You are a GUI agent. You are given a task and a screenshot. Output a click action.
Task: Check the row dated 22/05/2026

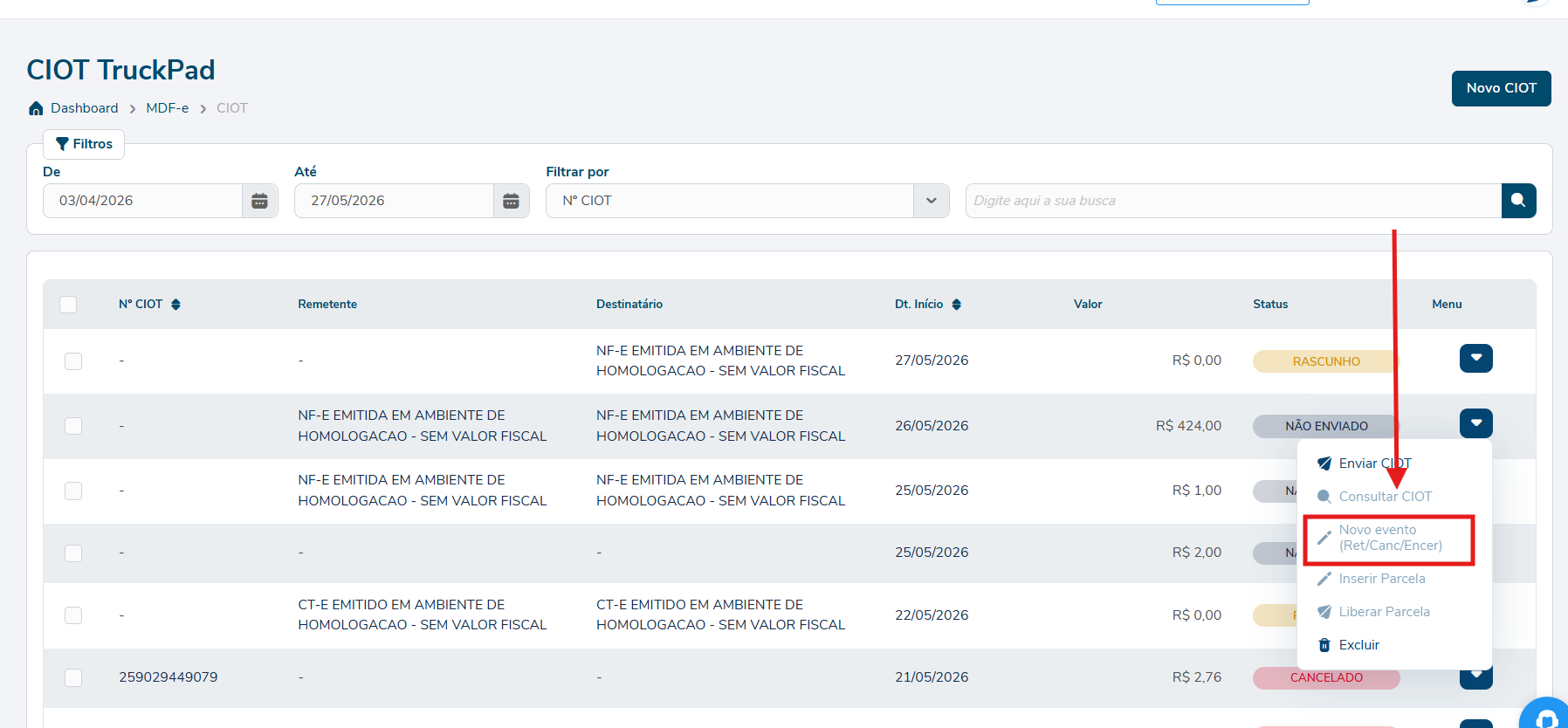tap(73, 615)
